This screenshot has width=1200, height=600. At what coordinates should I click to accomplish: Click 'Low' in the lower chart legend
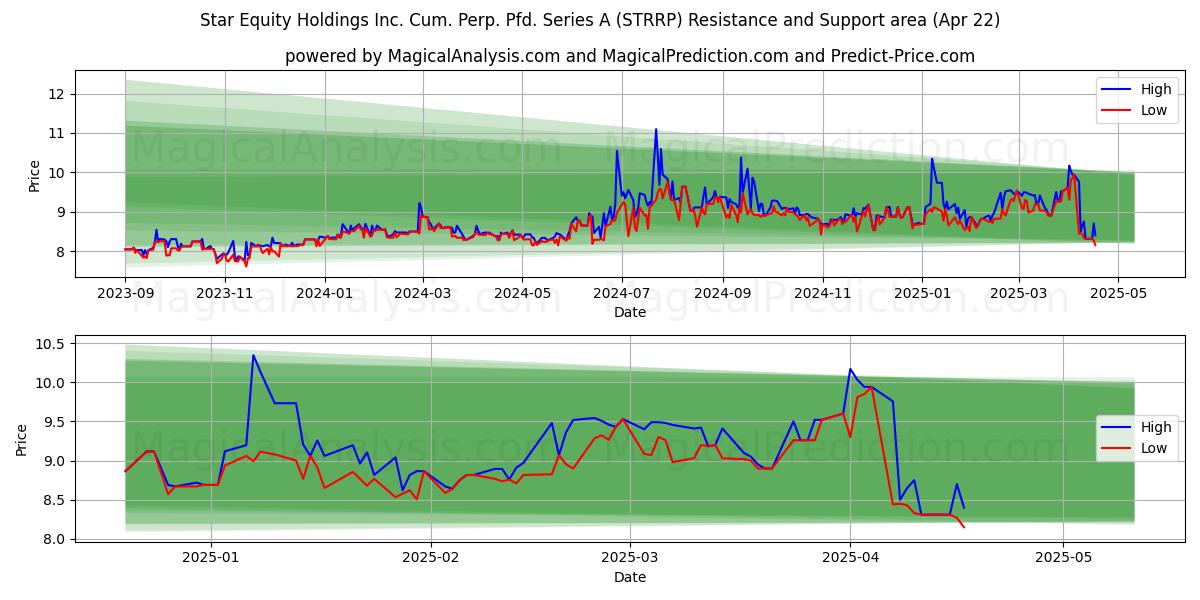click(x=1153, y=448)
